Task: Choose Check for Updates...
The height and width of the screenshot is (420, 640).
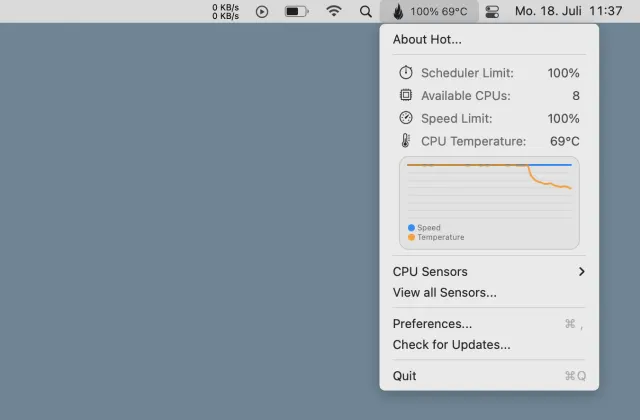Action: point(451,344)
